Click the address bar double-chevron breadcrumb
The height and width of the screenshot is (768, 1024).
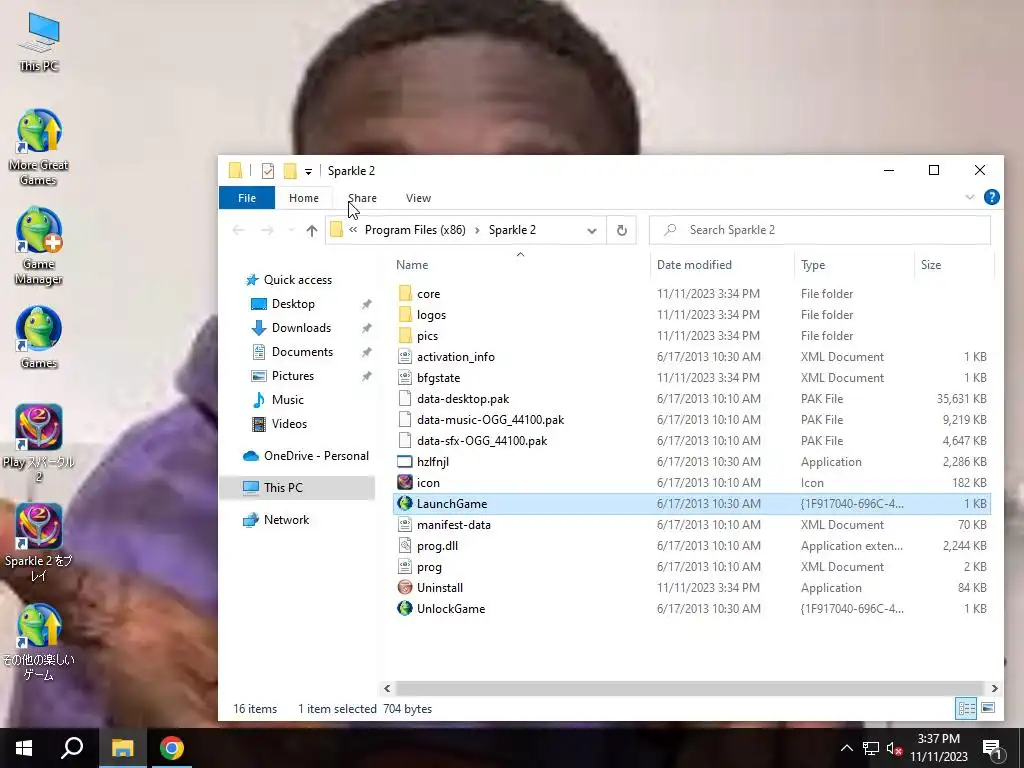(x=353, y=230)
